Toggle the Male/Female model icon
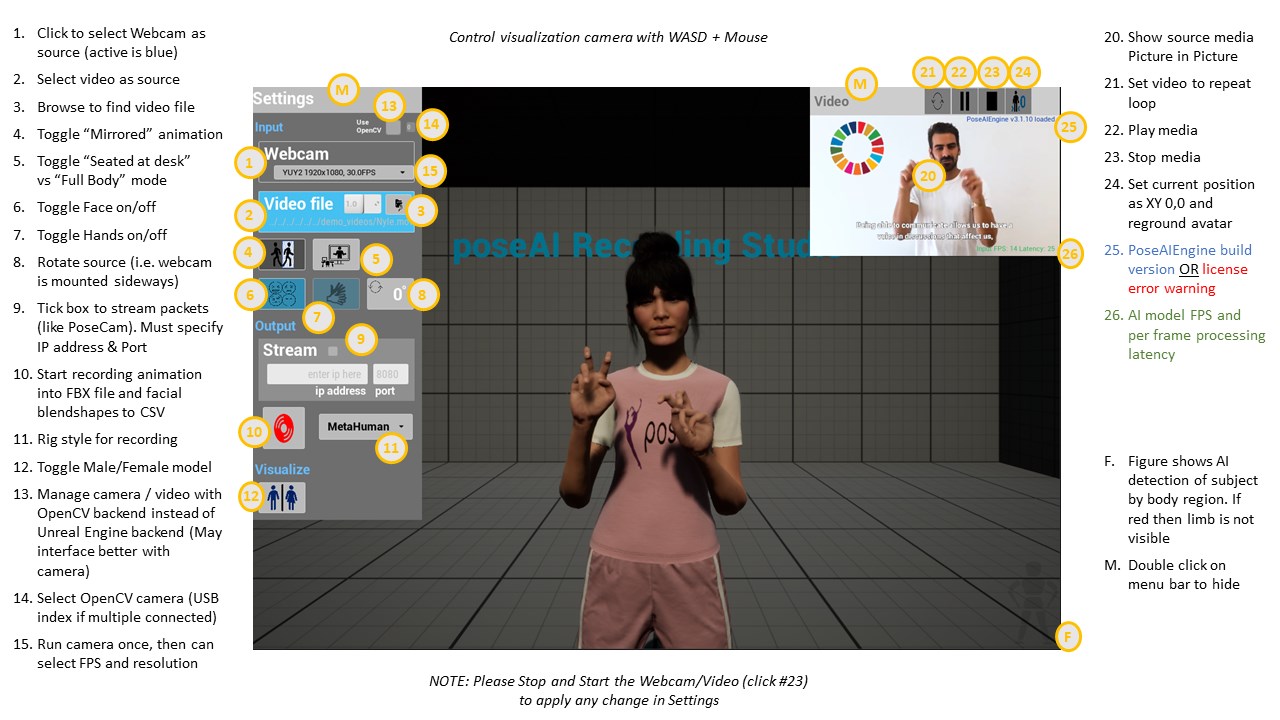The width and height of the screenshot is (1280, 720). (x=281, y=497)
